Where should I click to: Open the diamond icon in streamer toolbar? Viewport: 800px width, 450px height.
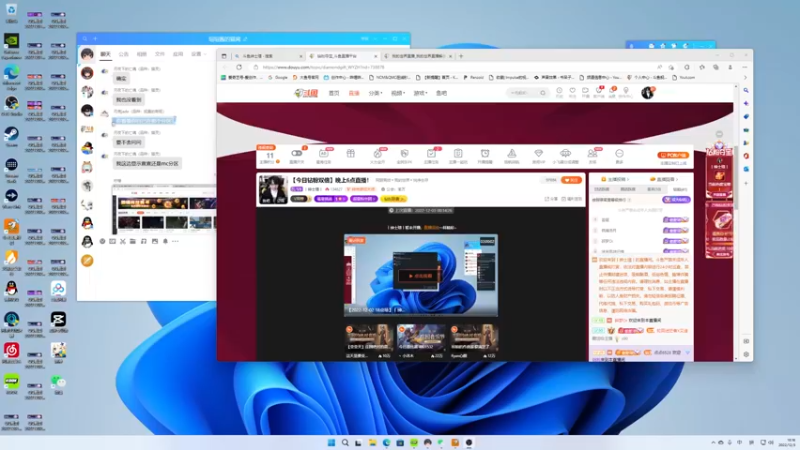click(x=538, y=153)
